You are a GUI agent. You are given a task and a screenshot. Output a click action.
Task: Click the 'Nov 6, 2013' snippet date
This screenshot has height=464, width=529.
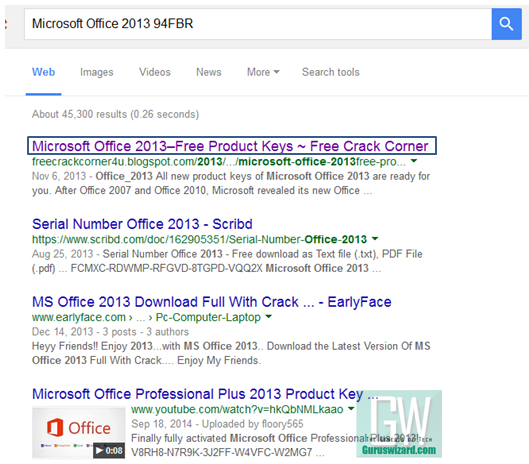click(x=59, y=176)
